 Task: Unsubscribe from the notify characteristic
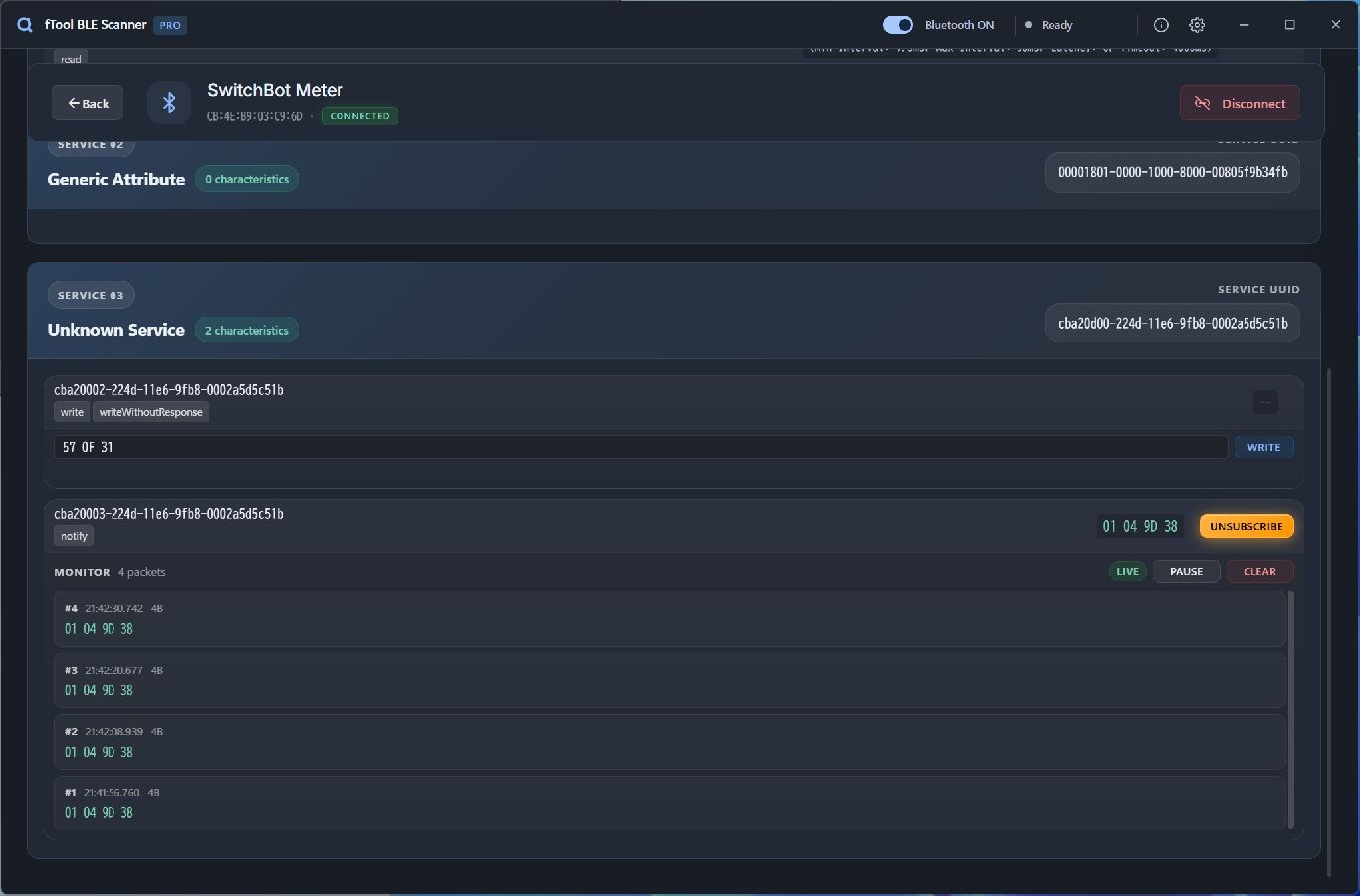coord(1247,526)
